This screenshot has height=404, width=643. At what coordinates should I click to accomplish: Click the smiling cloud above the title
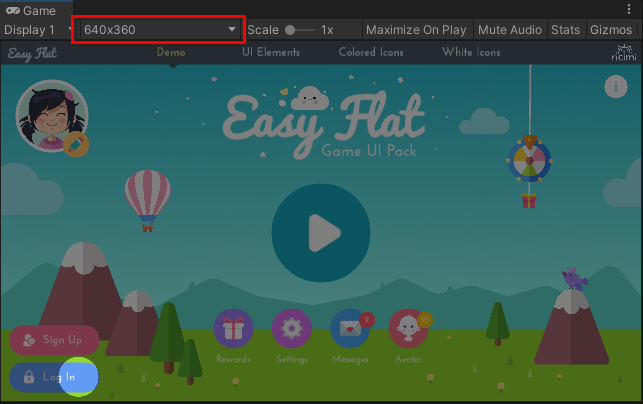click(x=310, y=98)
